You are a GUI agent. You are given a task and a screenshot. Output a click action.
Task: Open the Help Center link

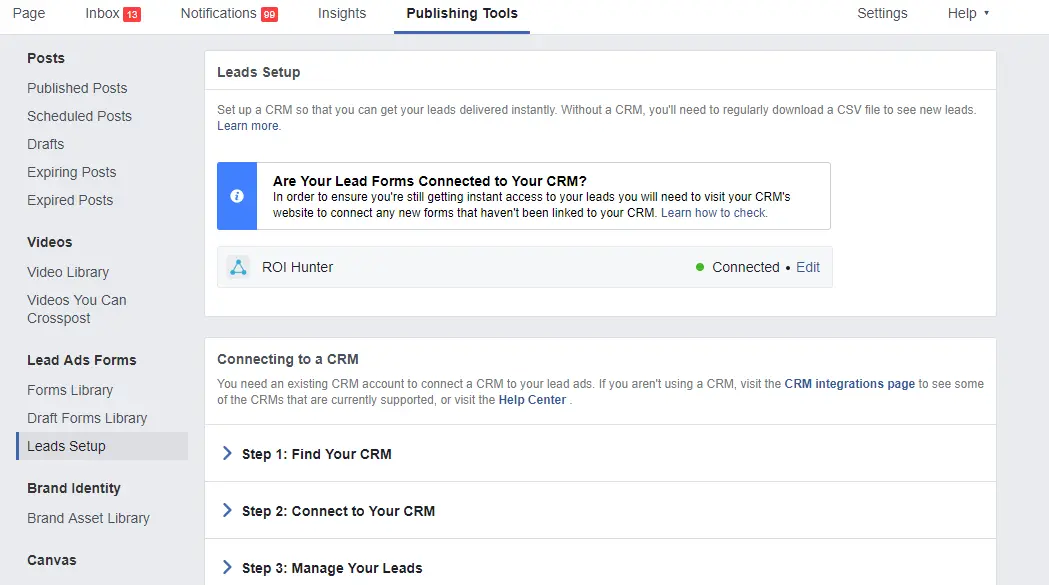tap(531, 399)
